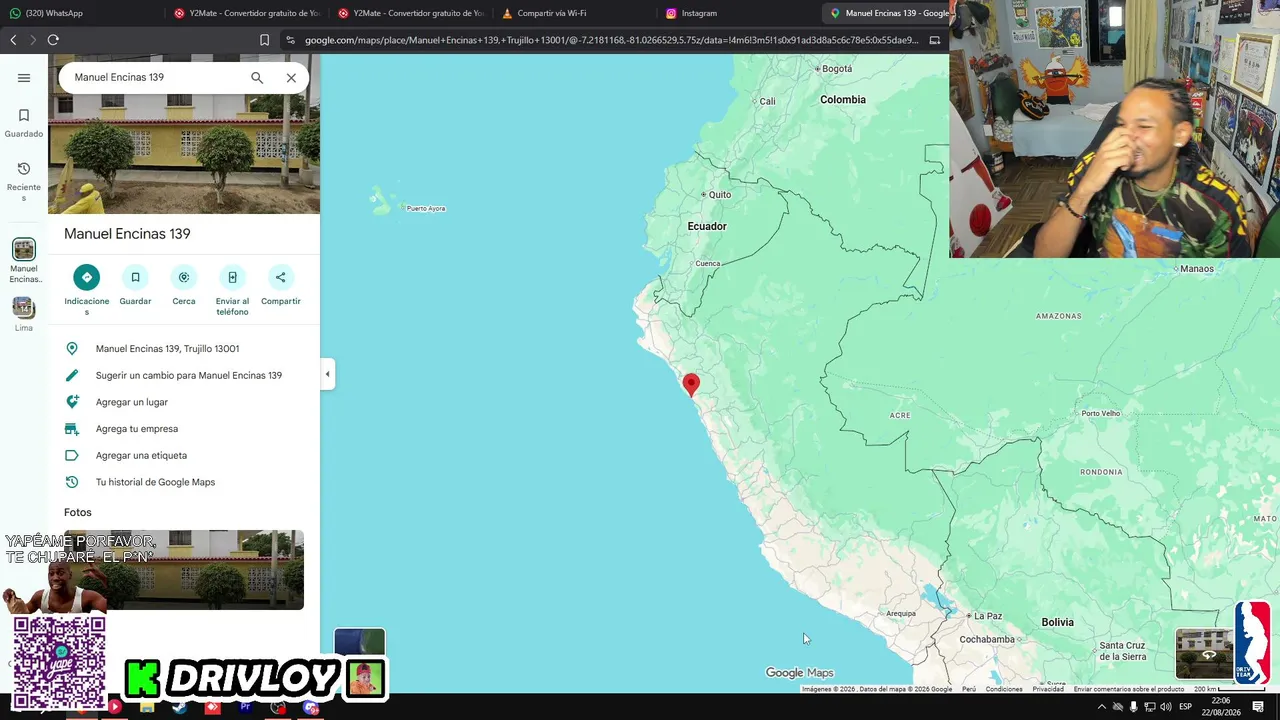Click the Condiciones link in map footer
Image resolution: width=1280 pixels, height=720 pixels.
1004,689
